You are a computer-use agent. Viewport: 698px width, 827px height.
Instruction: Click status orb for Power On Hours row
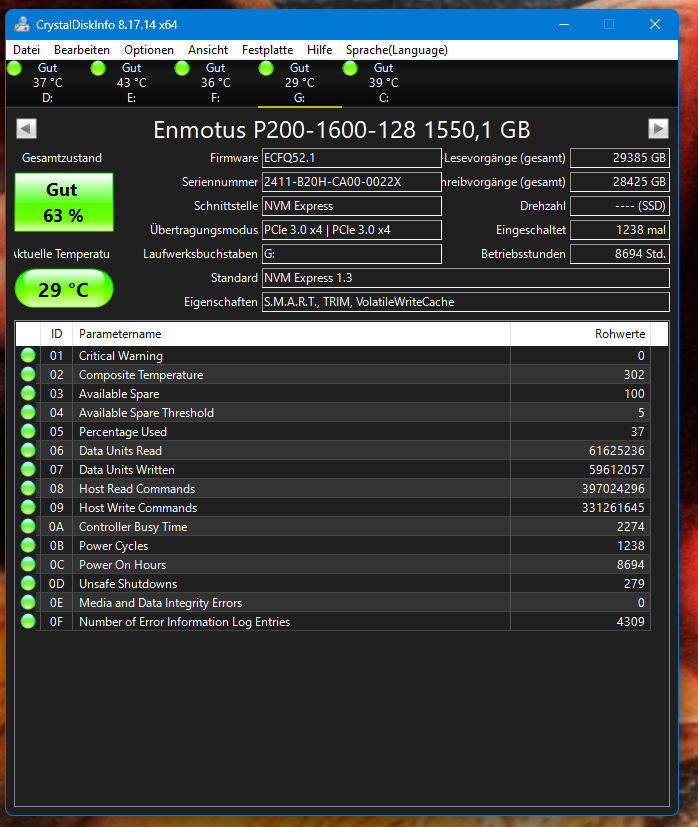(x=28, y=564)
